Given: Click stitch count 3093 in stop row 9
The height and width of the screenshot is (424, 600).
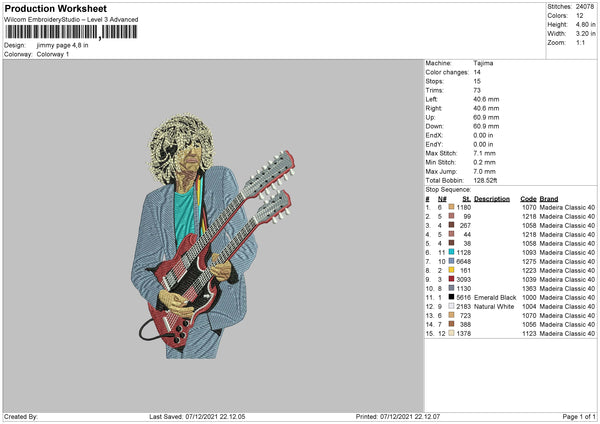Looking at the screenshot, I should [464, 279].
